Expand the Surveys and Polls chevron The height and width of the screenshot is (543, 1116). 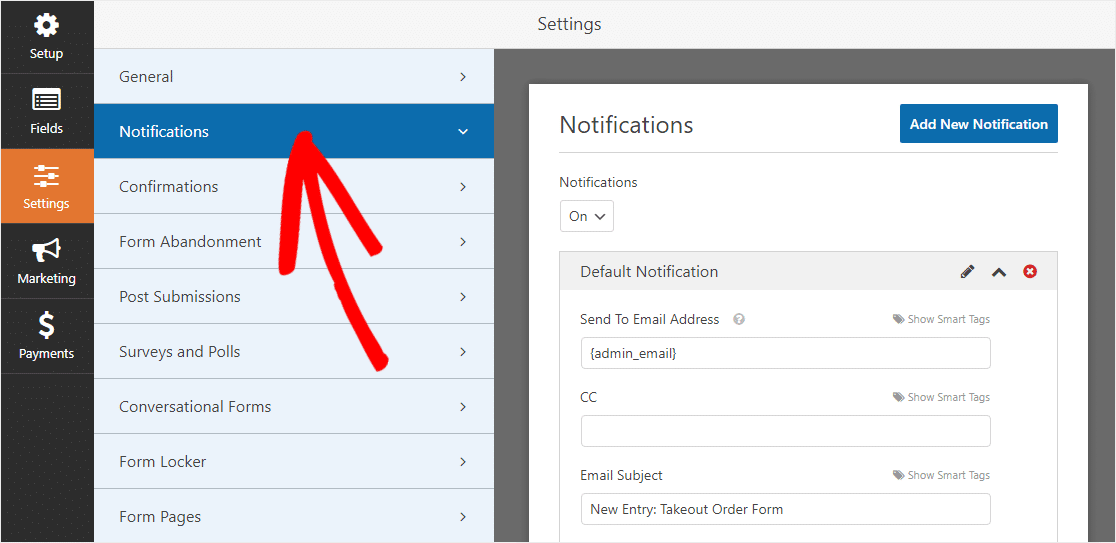[x=463, y=352]
